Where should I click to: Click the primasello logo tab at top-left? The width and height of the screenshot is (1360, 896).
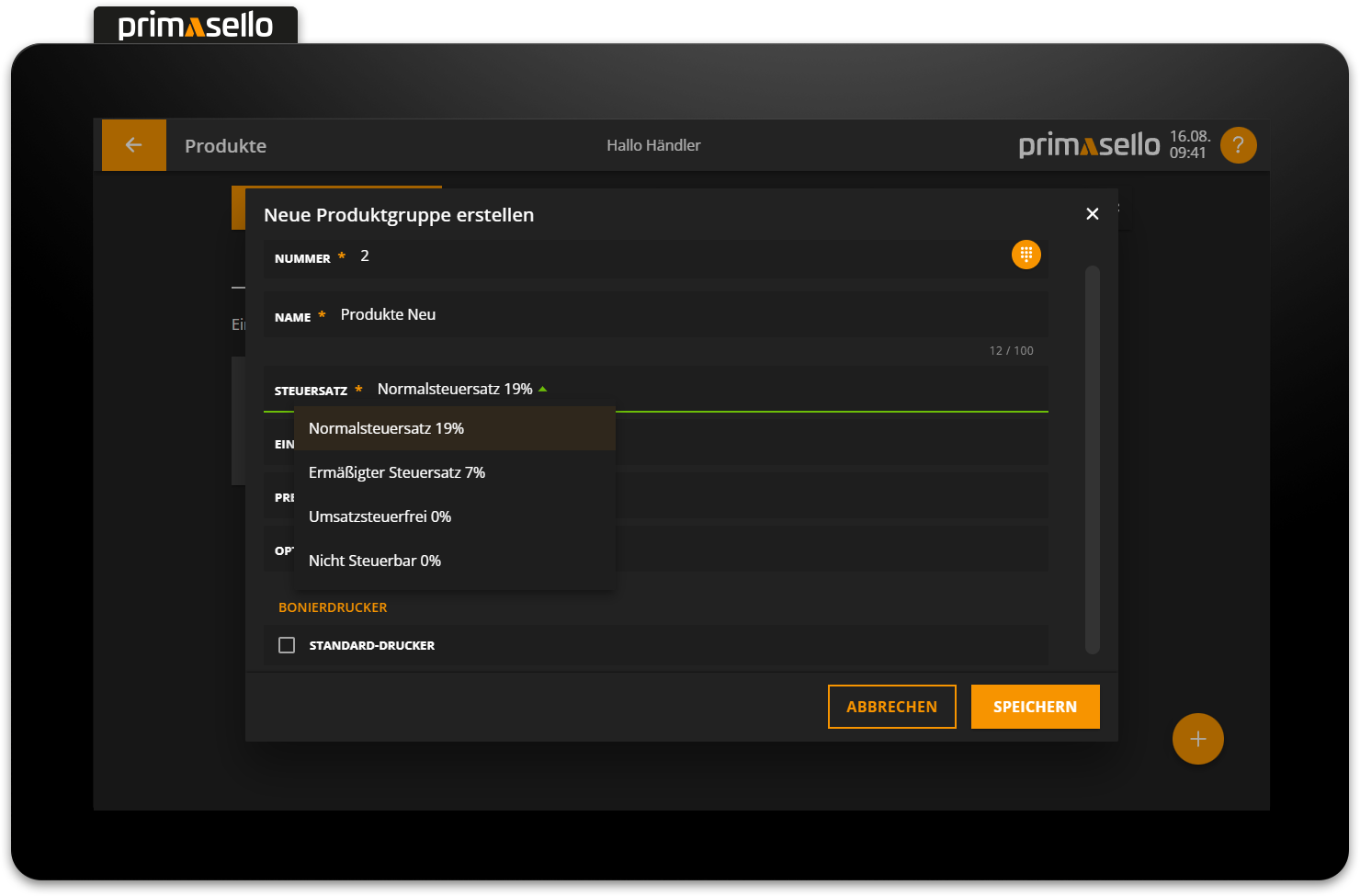coord(196,25)
